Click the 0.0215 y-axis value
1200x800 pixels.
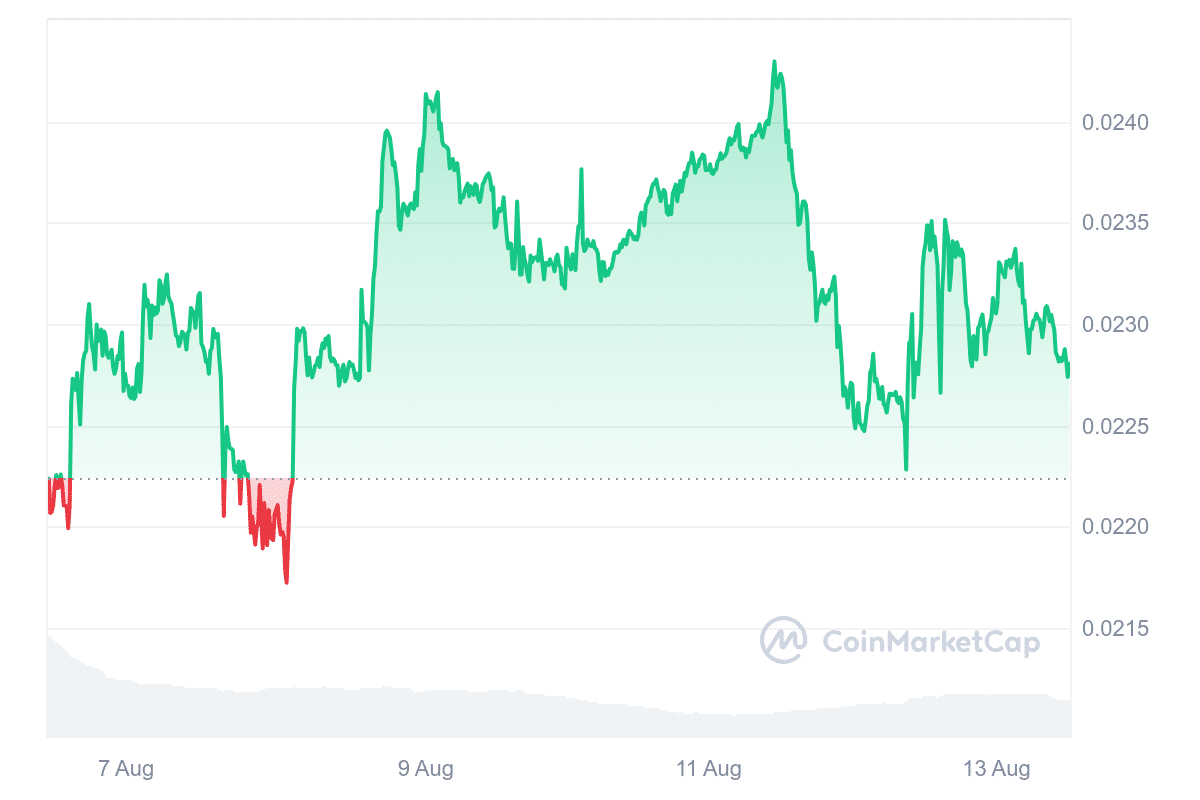(x=1115, y=629)
